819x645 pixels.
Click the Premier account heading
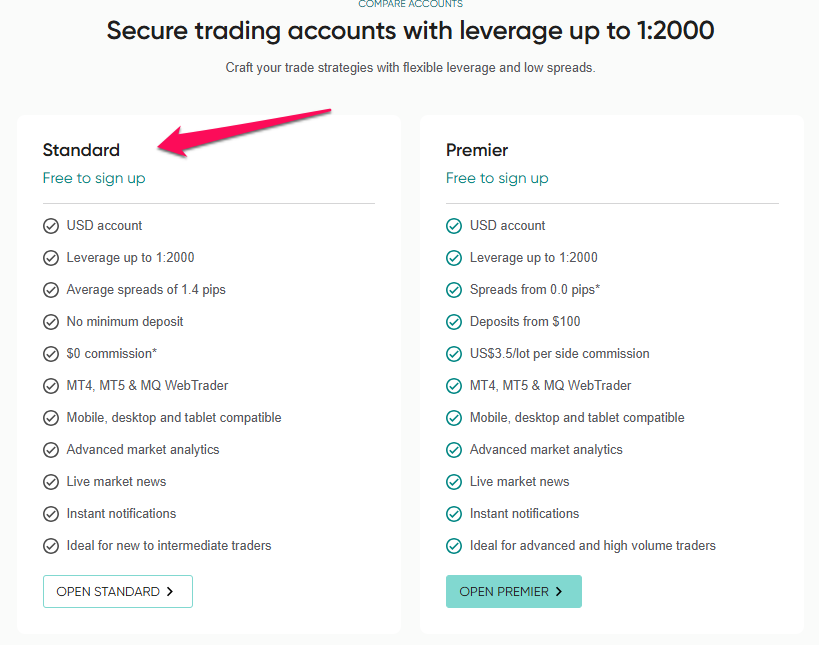point(477,150)
